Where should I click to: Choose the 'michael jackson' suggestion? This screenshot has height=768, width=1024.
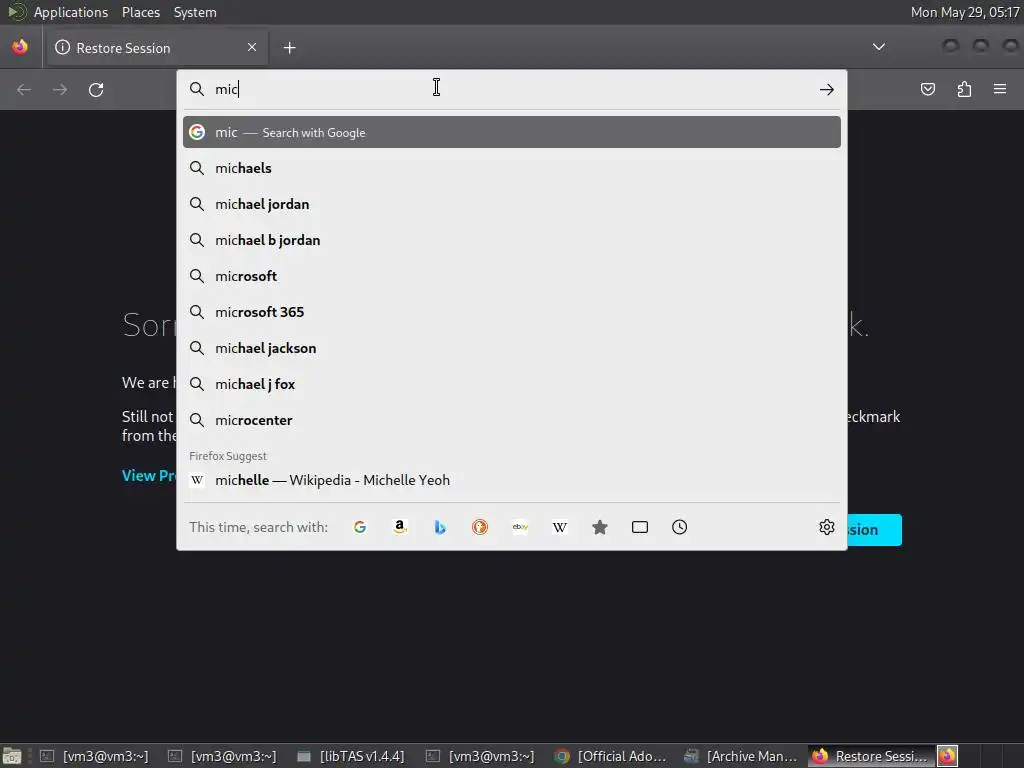point(511,348)
